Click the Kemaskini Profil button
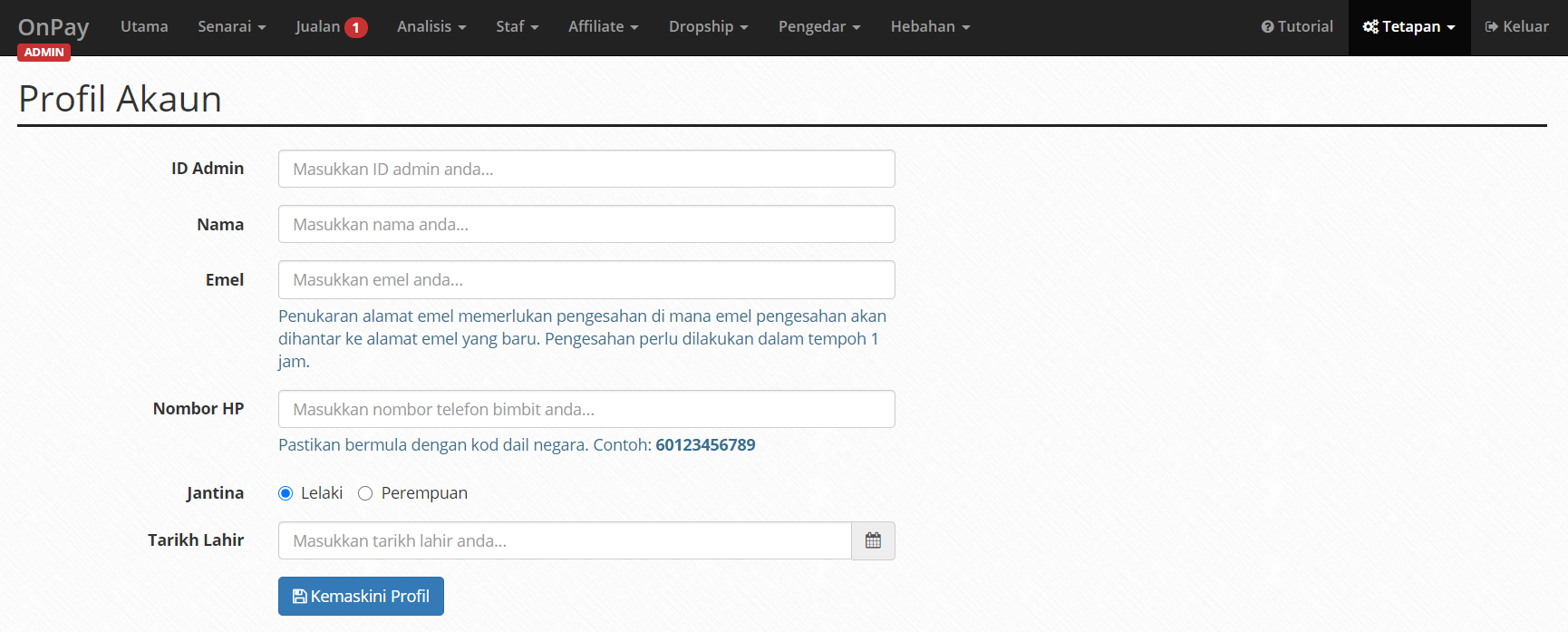 point(361,596)
